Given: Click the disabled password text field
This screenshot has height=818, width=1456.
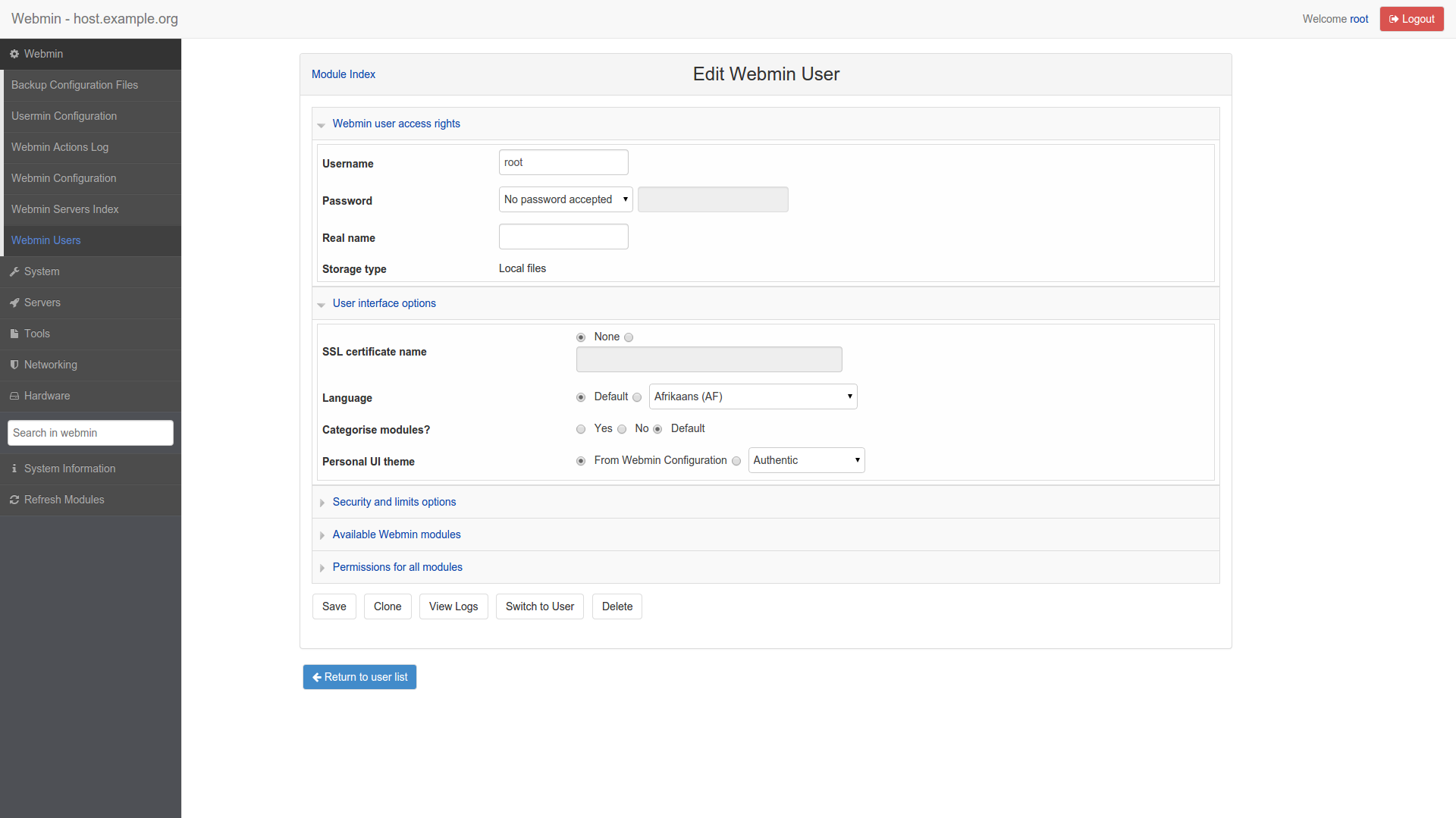Looking at the screenshot, I should (x=713, y=199).
